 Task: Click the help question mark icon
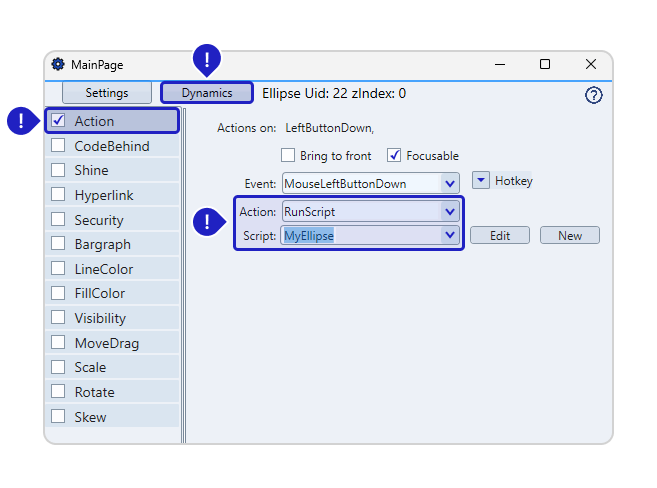point(593,96)
